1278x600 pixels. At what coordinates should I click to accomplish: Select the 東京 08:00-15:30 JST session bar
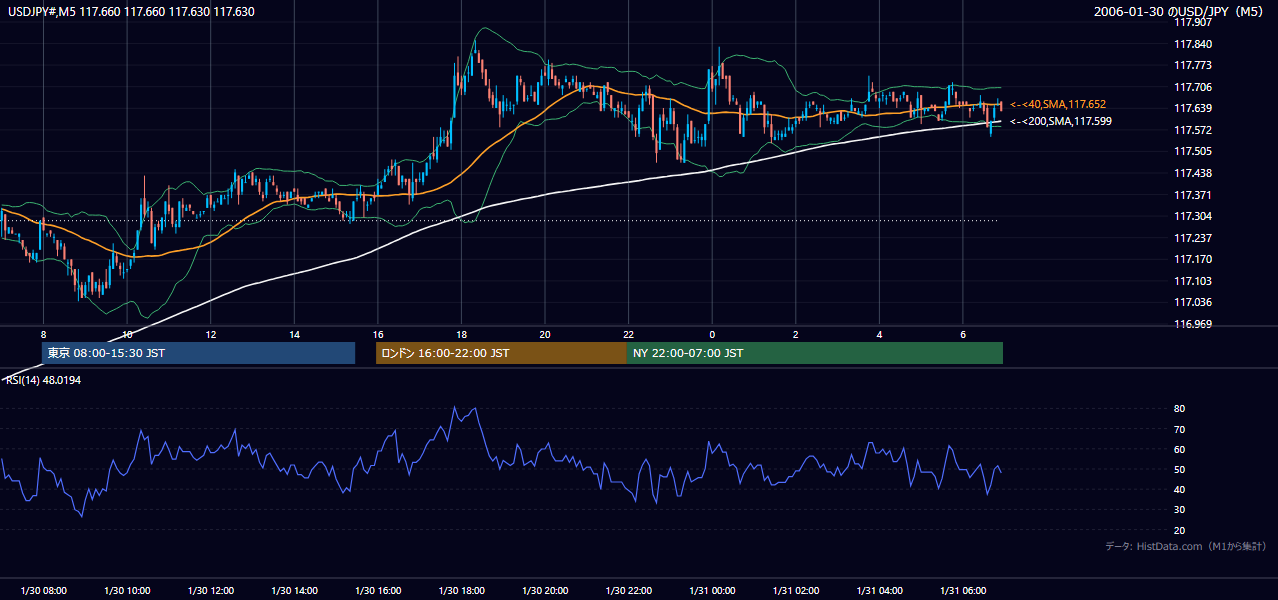coord(198,353)
